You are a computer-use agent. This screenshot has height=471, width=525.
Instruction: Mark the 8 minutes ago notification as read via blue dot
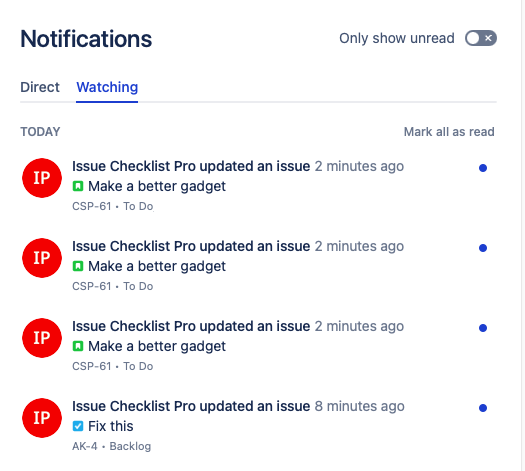(483, 408)
